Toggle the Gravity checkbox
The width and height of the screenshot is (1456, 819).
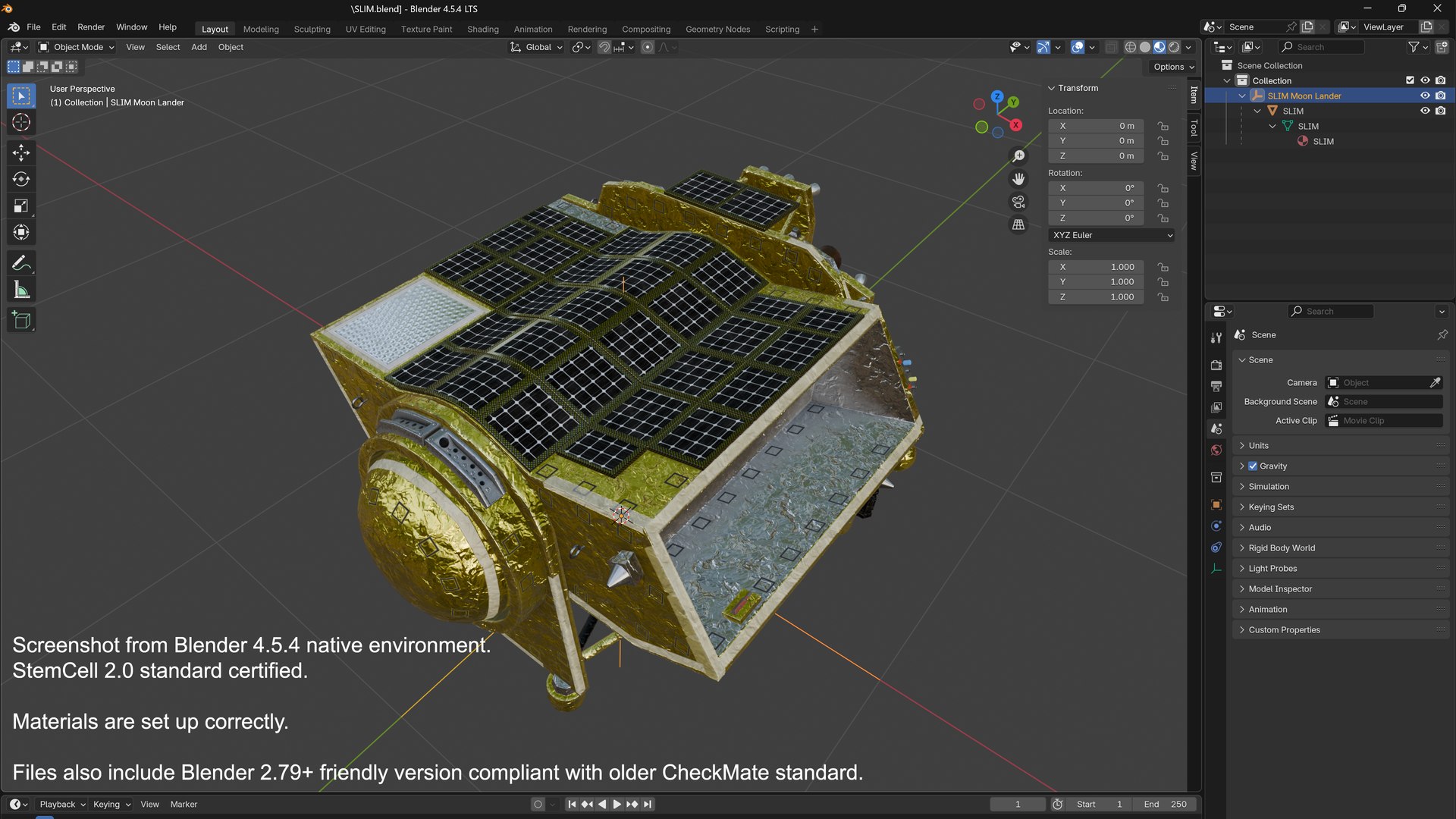coord(1253,466)
